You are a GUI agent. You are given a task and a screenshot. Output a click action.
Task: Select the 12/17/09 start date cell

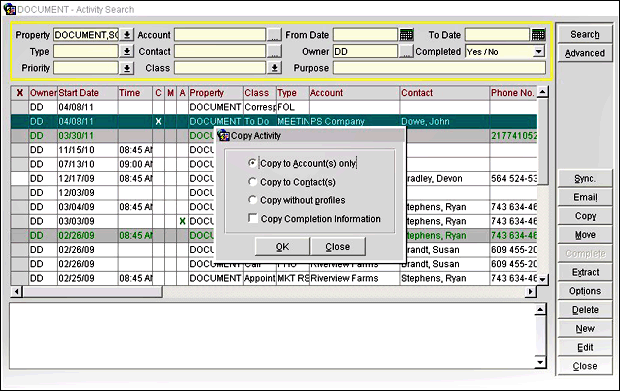click(x=88, y=178)
